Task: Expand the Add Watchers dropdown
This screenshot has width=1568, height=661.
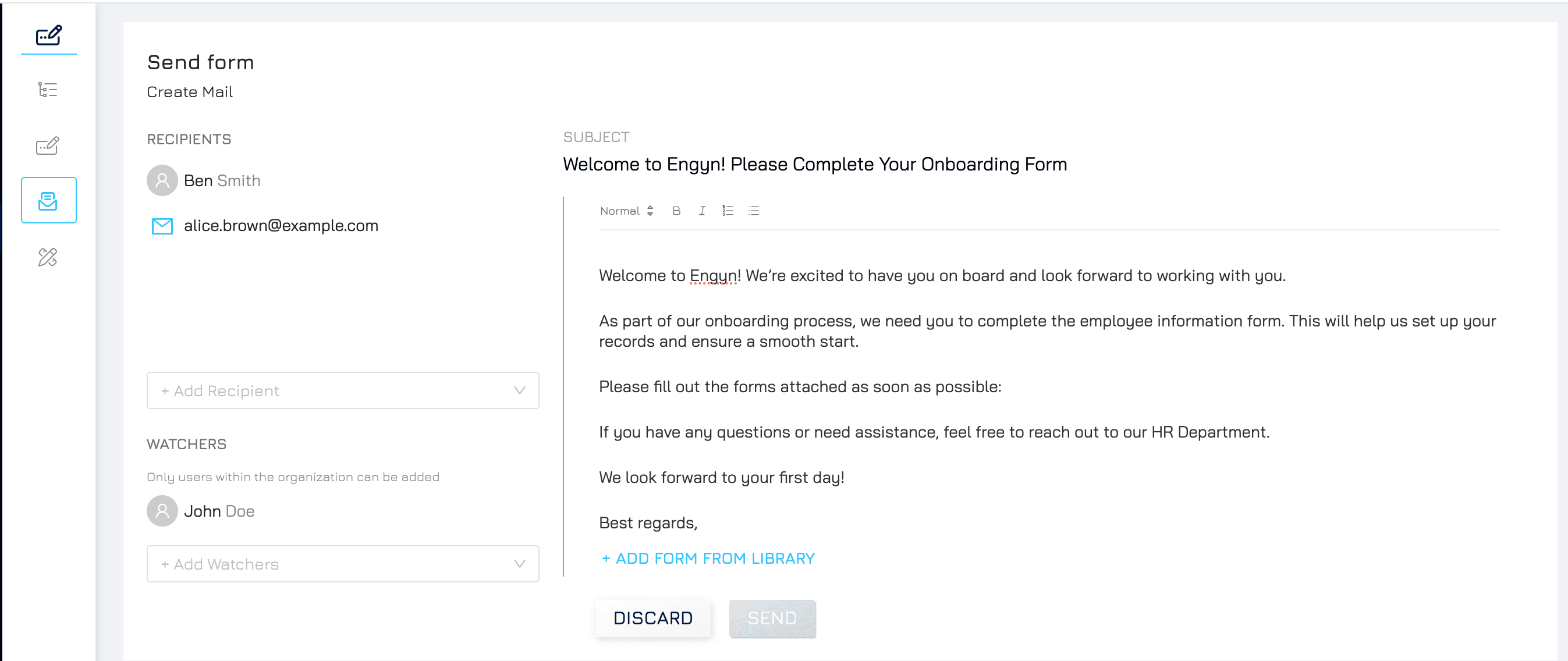Action: coord(343,564)
